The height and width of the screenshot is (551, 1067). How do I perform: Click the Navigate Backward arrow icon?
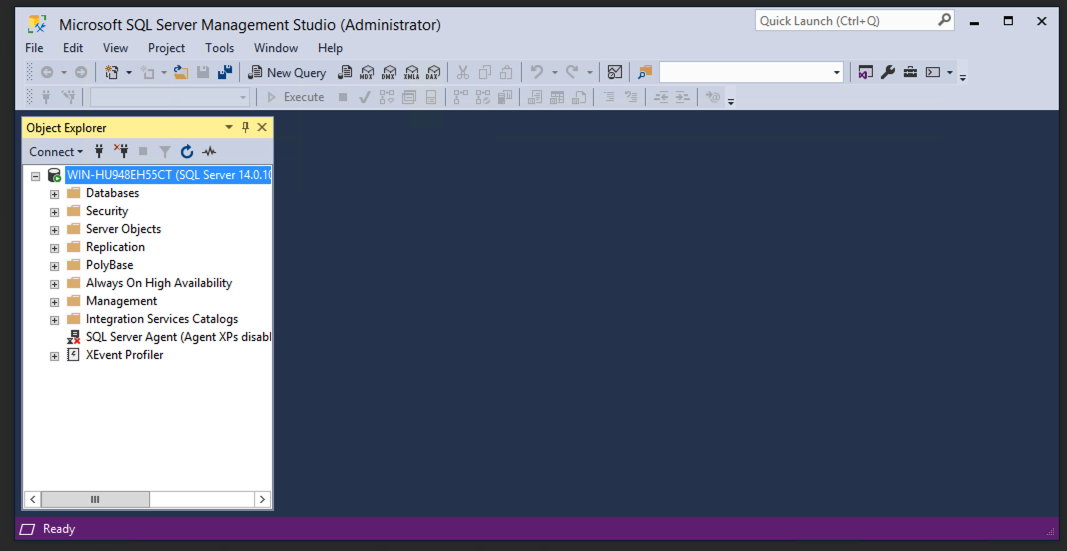click(x=47, y=72)
